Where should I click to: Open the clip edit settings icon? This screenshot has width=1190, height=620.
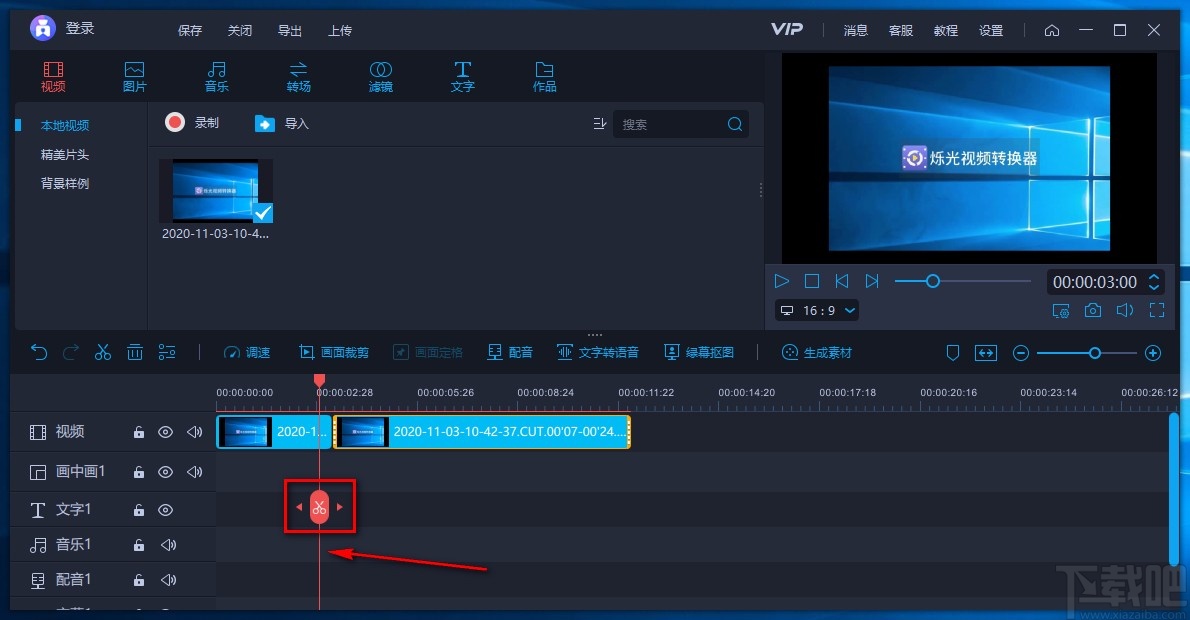click(x=167, y=352)
